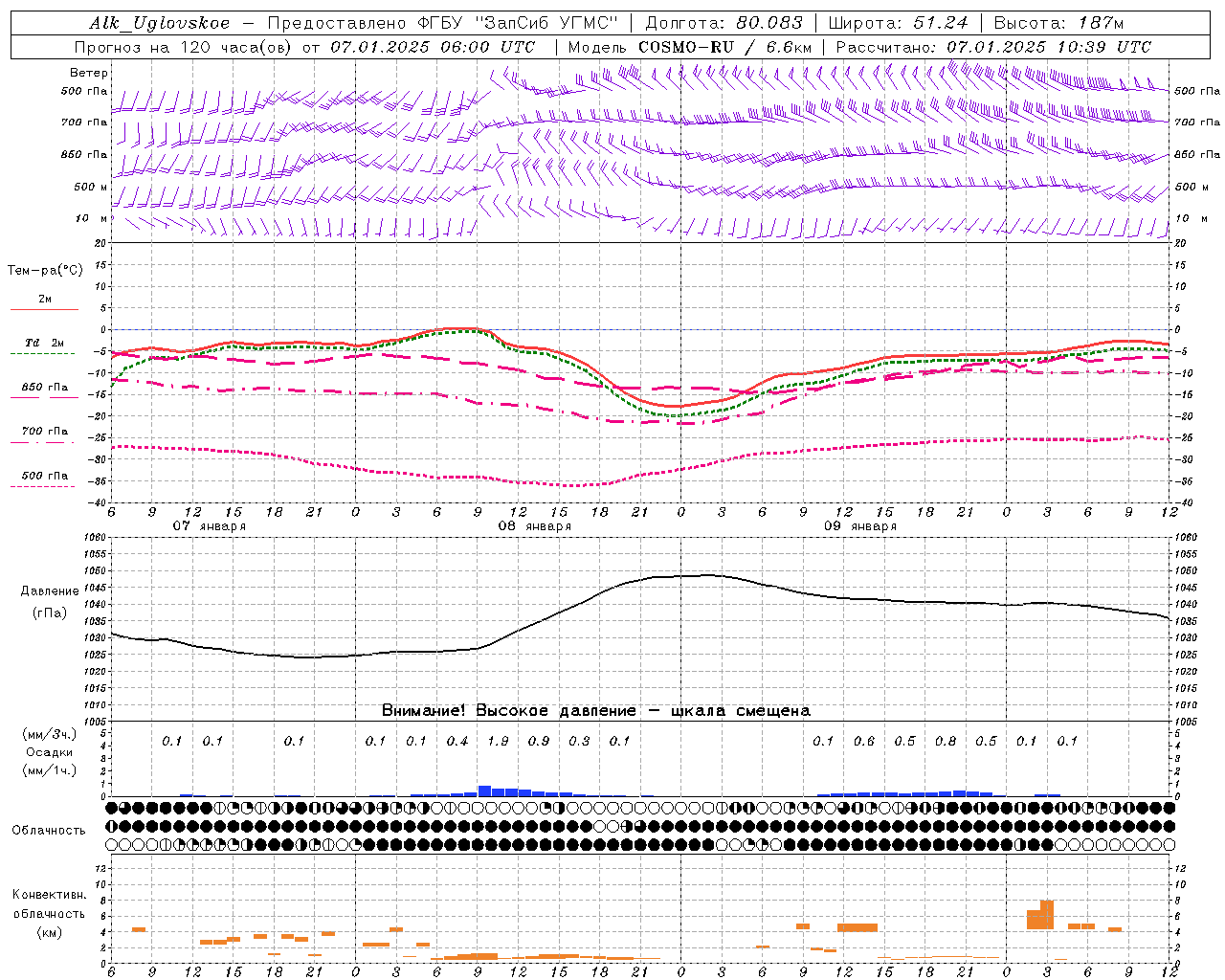Click the tallest blue precipitation bar
This screenshot has height=980, width=1225.
click(x=484, y=791)
